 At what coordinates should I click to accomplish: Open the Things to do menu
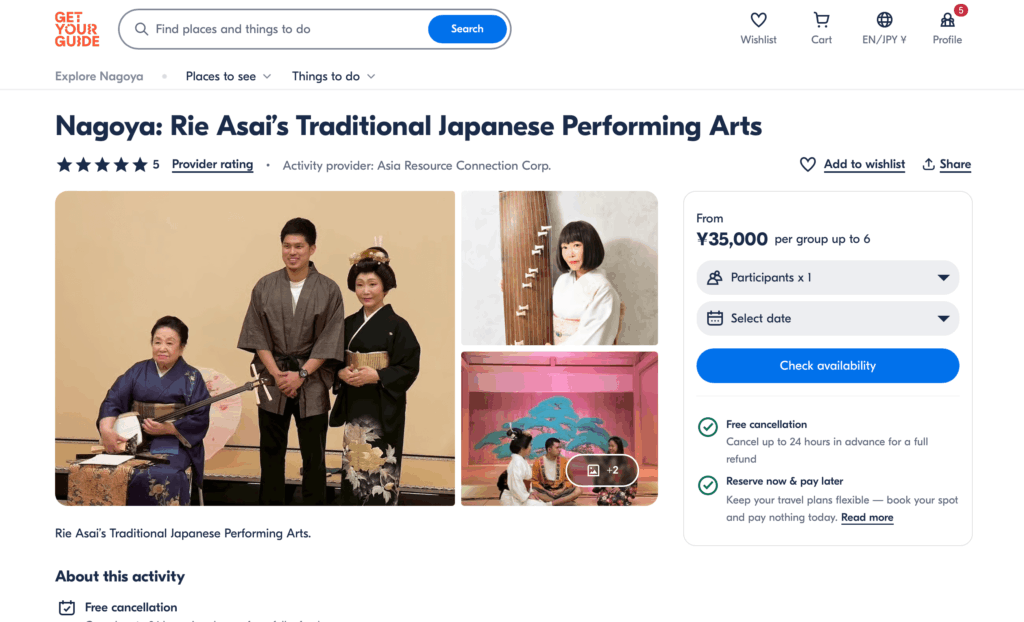(x=333, y=76)
